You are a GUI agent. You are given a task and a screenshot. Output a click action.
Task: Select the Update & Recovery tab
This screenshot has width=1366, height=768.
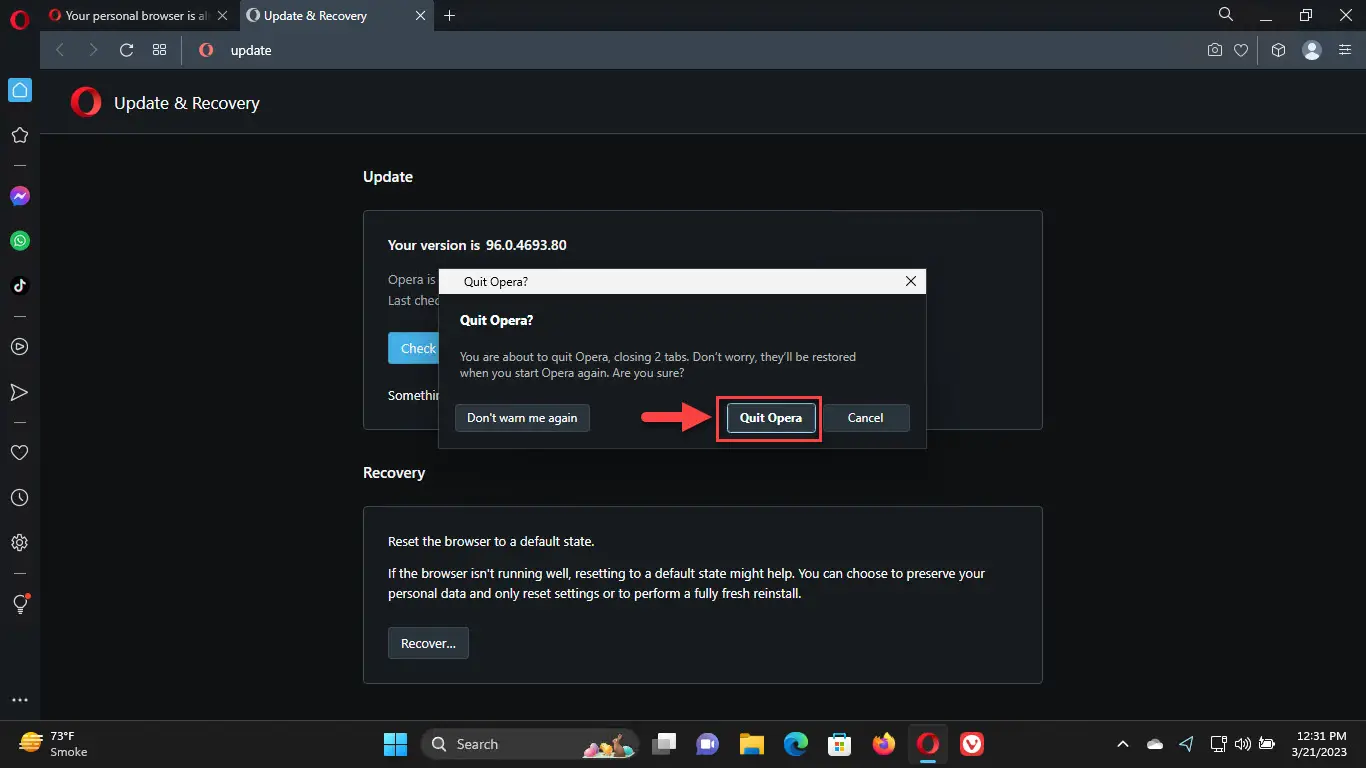coord(338,16)
